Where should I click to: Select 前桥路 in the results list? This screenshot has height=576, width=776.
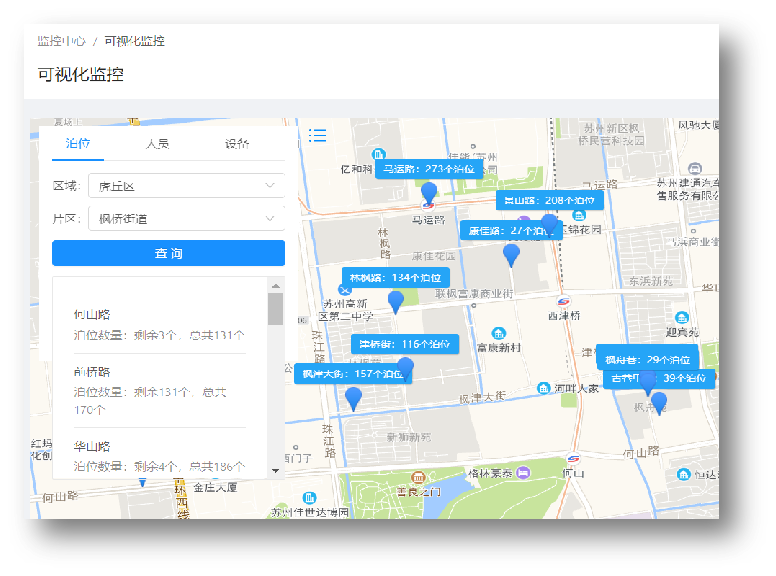tap(92, 372)
